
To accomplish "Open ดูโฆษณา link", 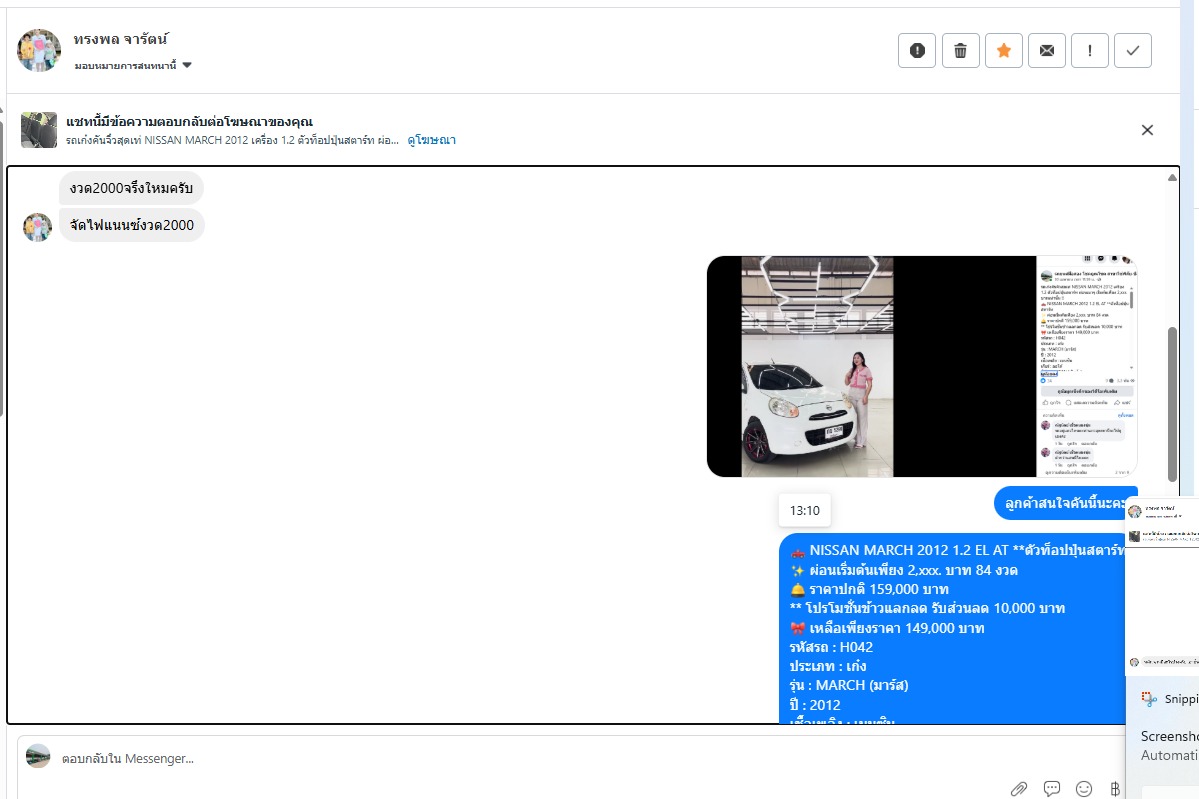I will 431,140.
